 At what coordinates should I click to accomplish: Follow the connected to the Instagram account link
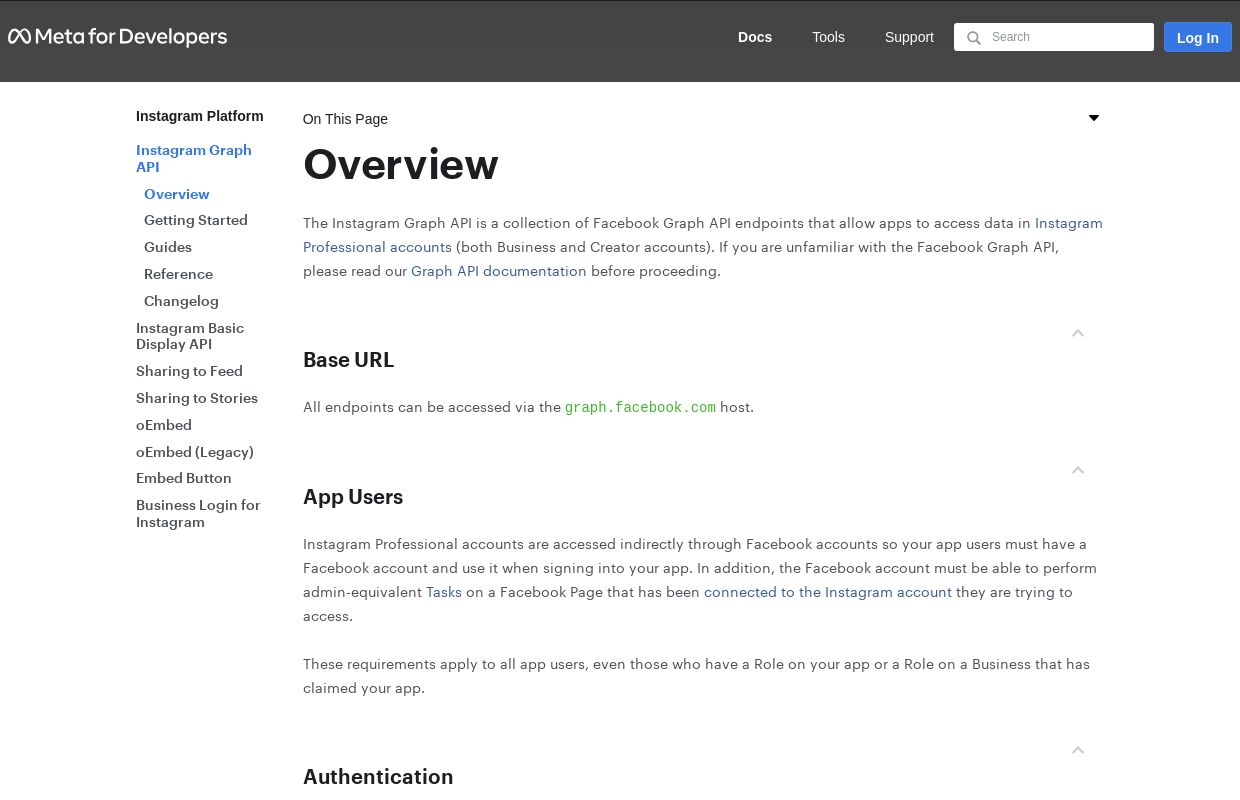[x=828, y=592]
